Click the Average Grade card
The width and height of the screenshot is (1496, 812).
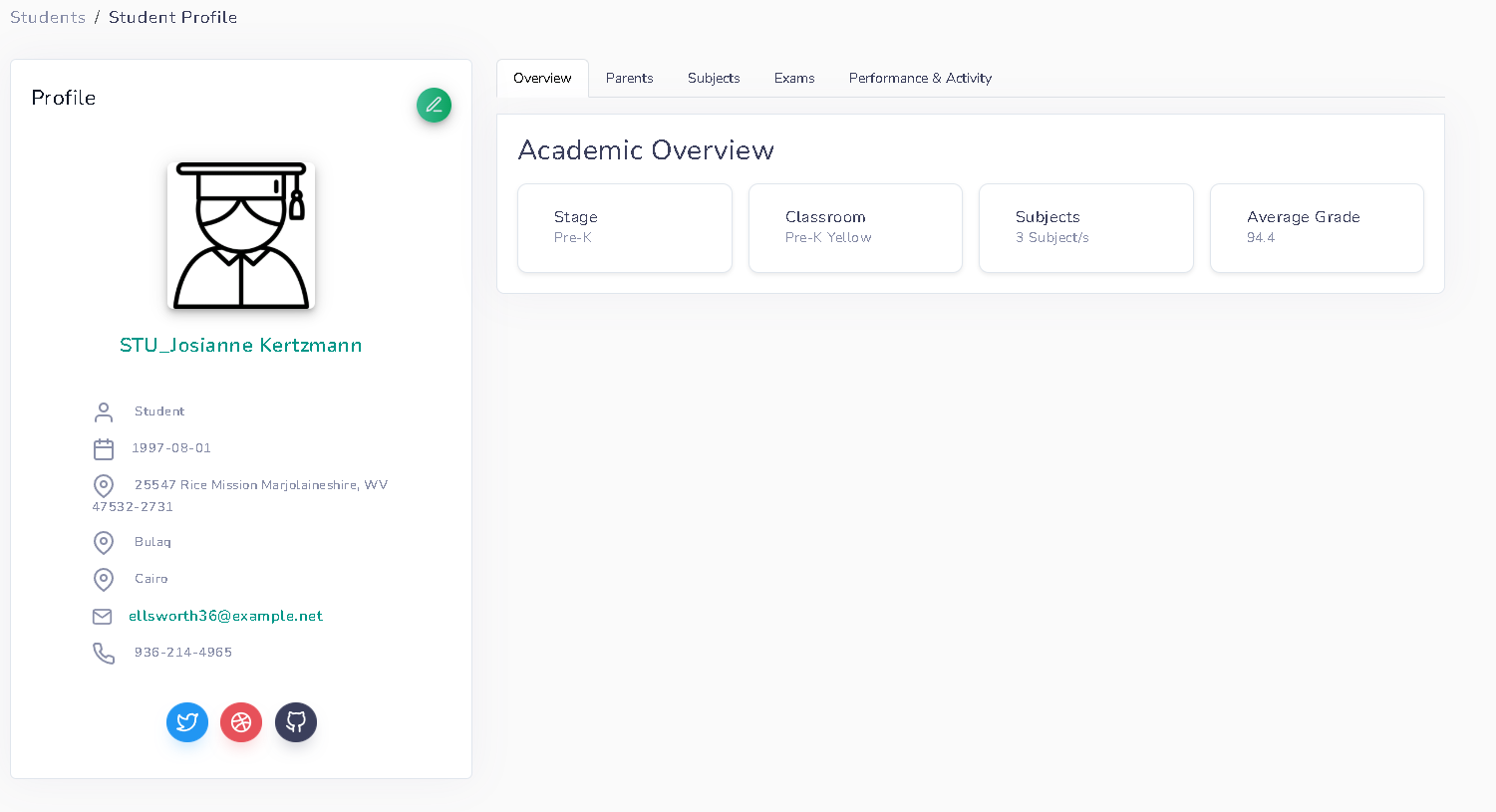click(1316, 227)
